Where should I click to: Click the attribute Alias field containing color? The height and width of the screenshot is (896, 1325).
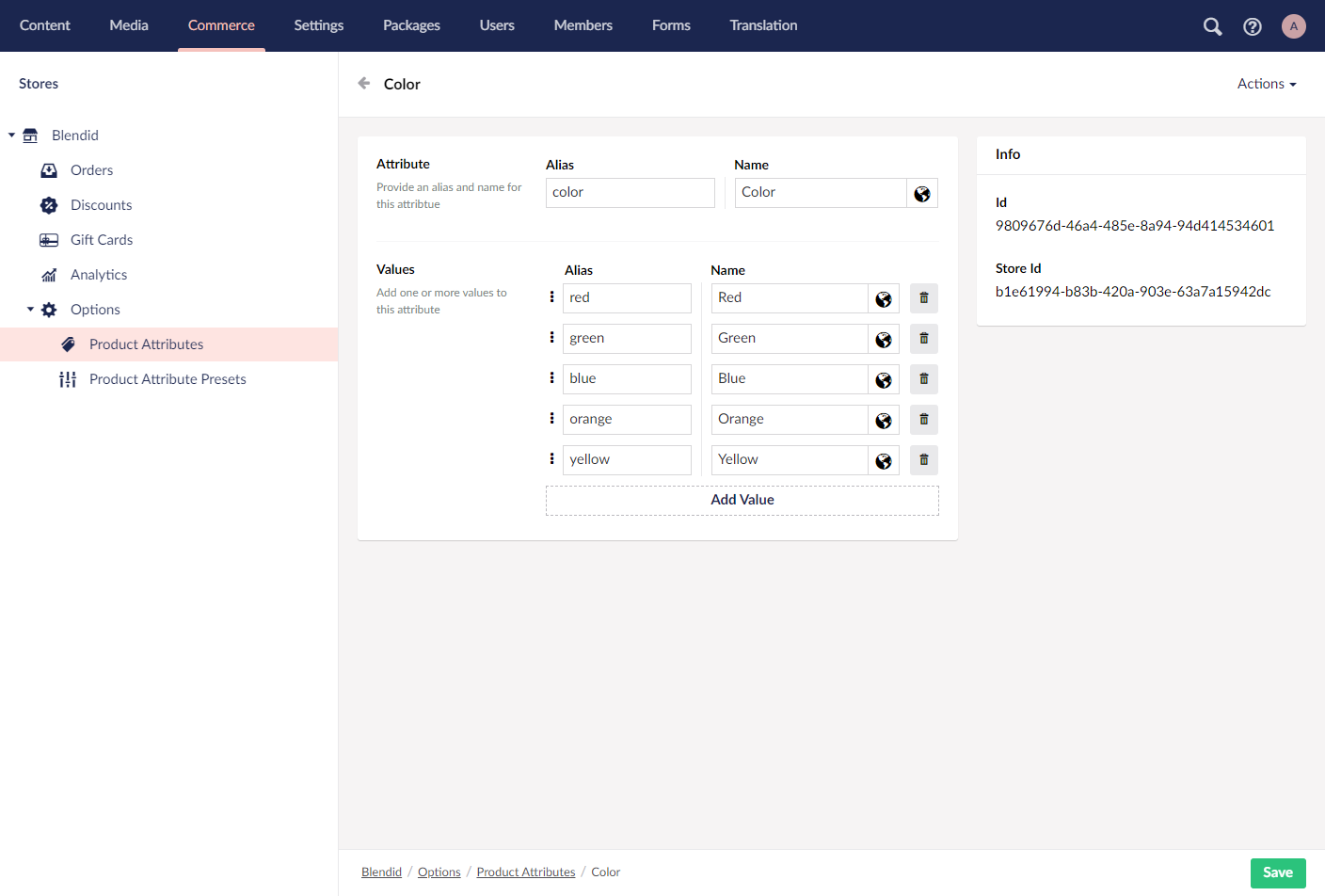click(x=630, y=193)
